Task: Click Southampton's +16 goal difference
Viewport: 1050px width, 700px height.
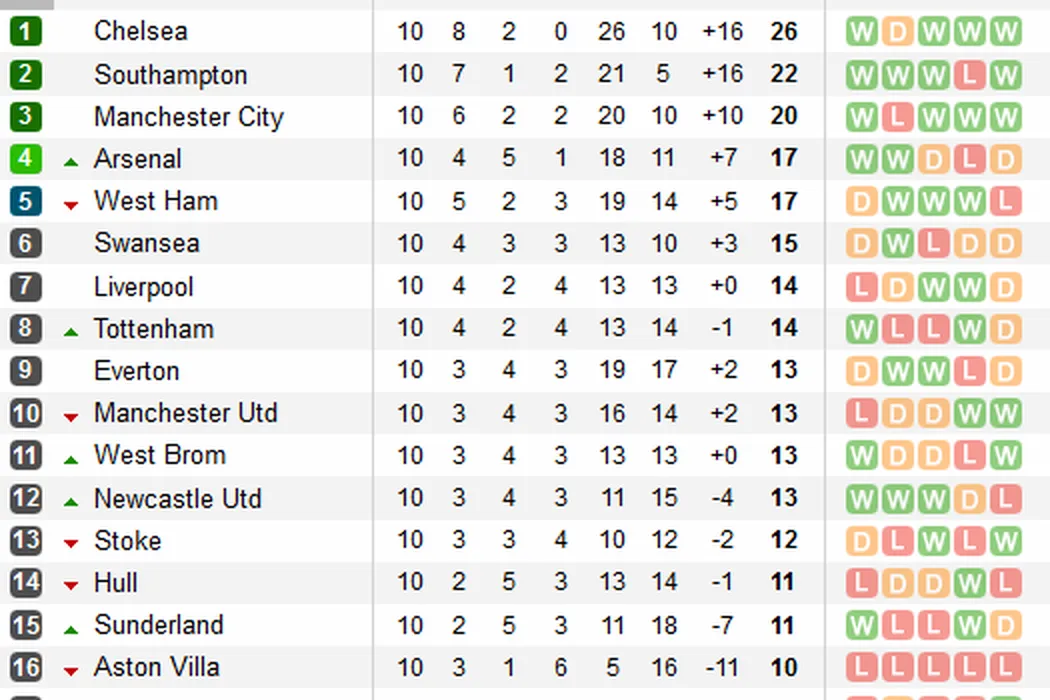Action: click(x=722, y=75)
